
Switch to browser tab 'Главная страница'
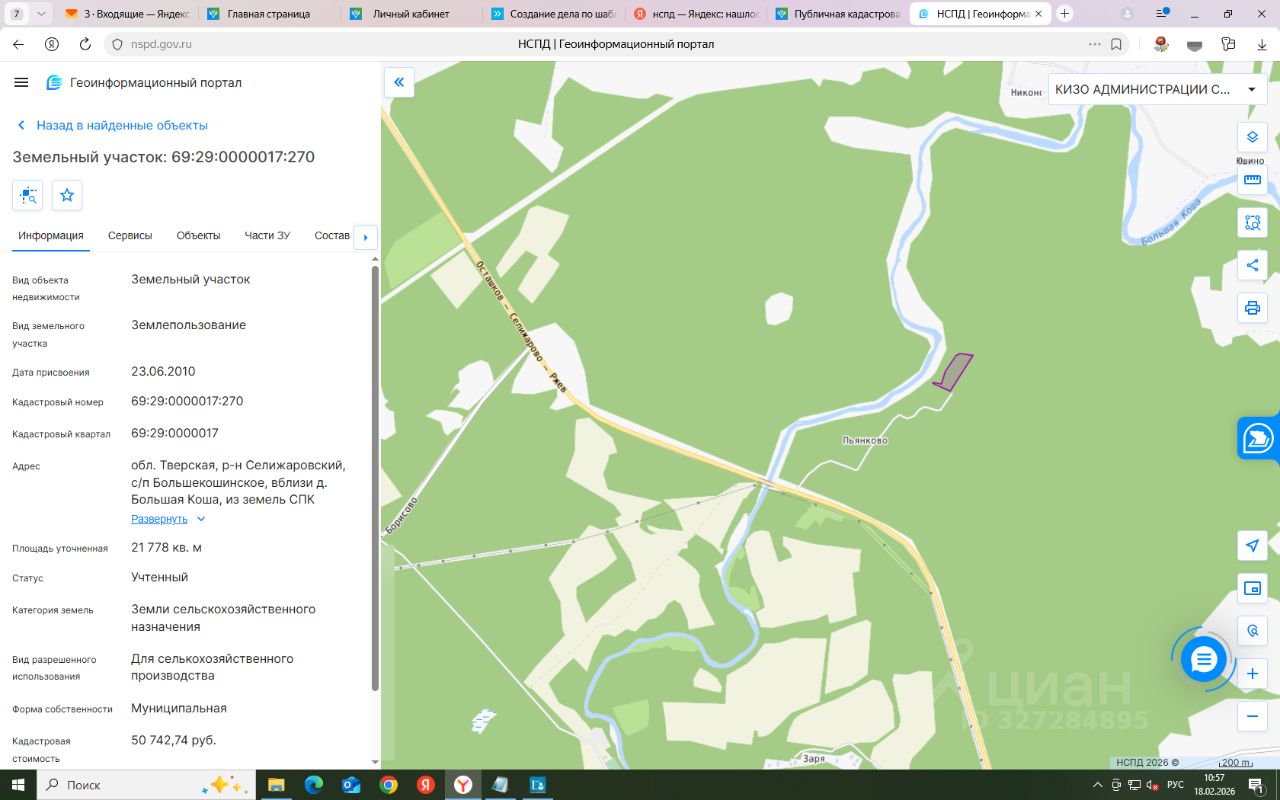point(268,14)
